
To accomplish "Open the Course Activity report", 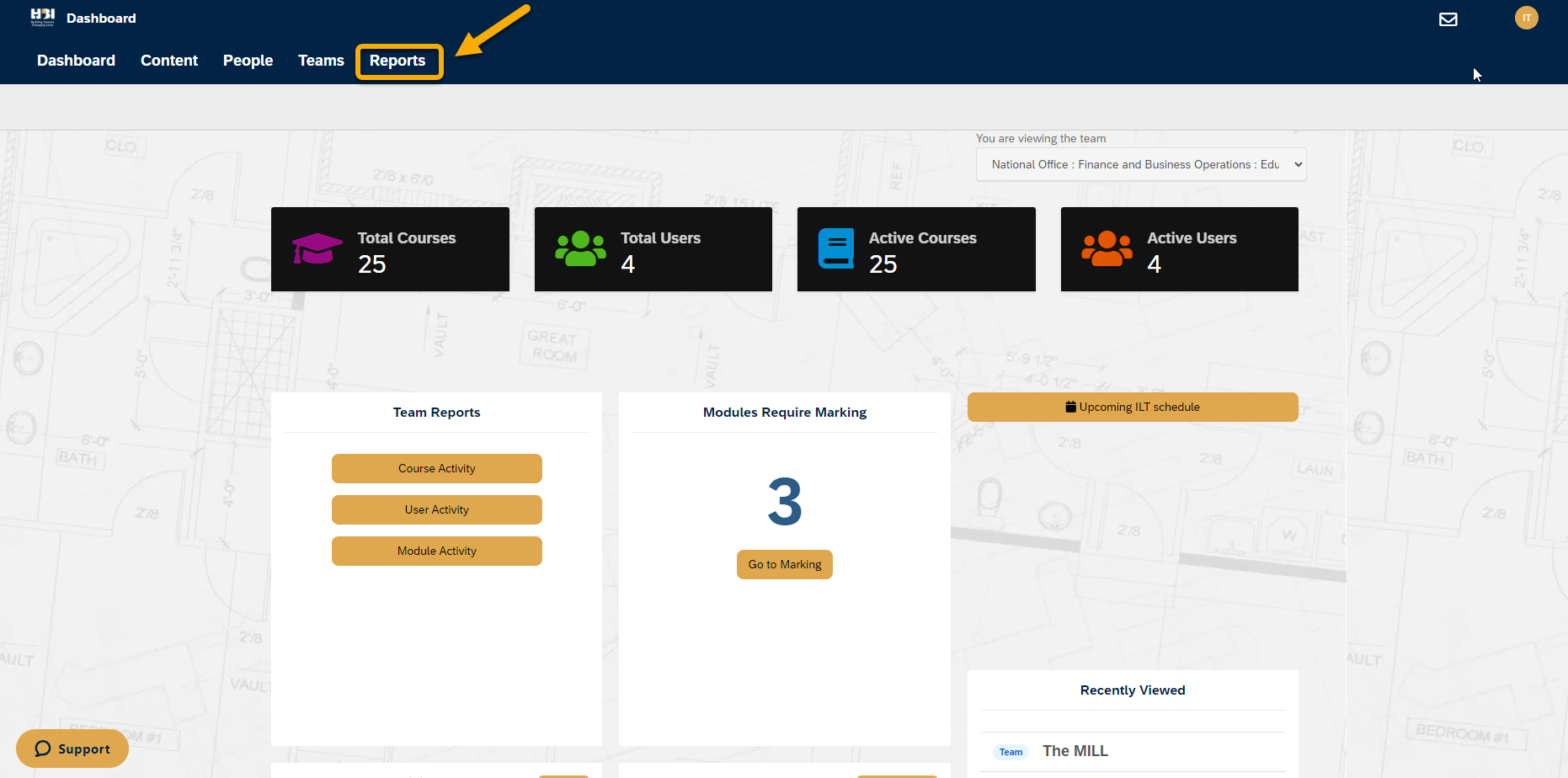I will [x=436, y=468].
